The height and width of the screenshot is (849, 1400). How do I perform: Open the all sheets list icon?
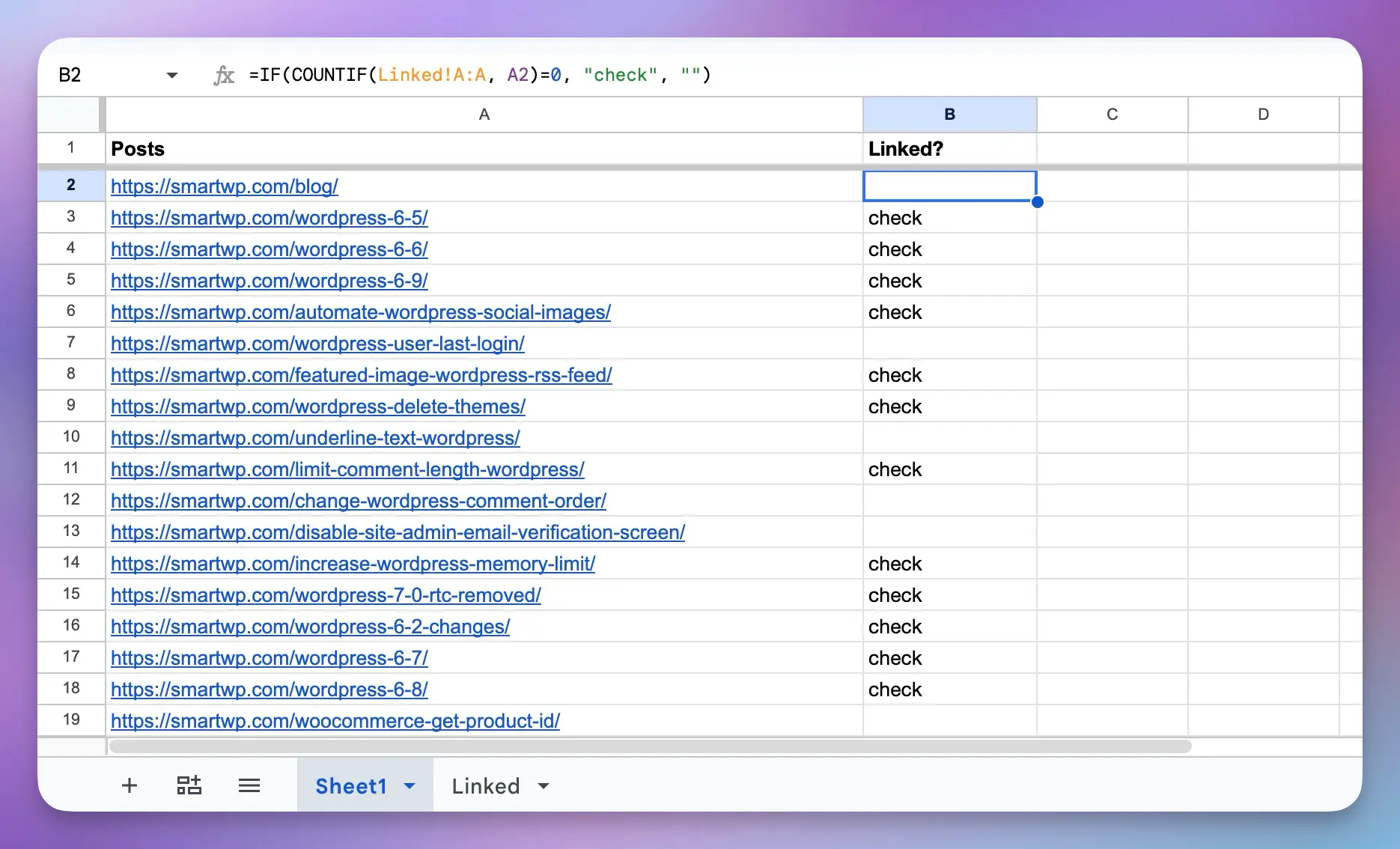pyautogui.click(x=249, y=785)
